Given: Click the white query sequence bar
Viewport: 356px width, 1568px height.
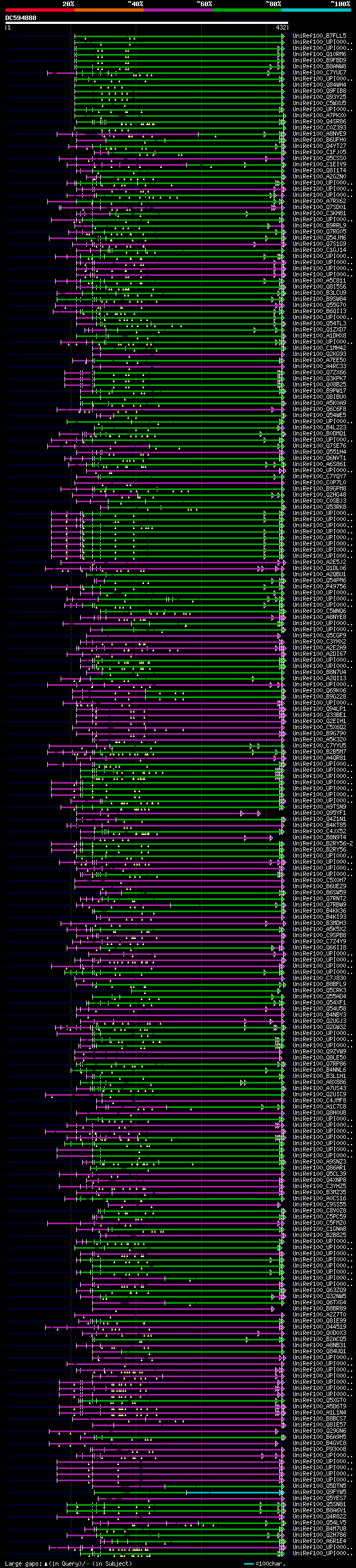Looking at the screenshot, I should pos(147,23).
